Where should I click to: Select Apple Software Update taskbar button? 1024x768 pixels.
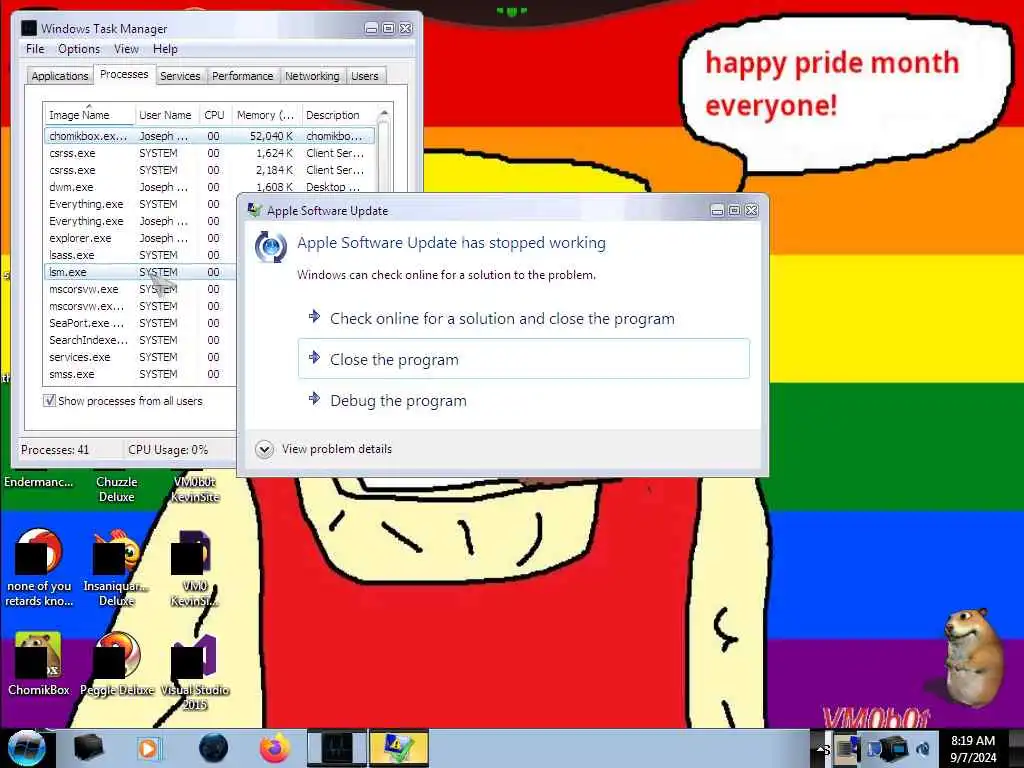(399, 748)
